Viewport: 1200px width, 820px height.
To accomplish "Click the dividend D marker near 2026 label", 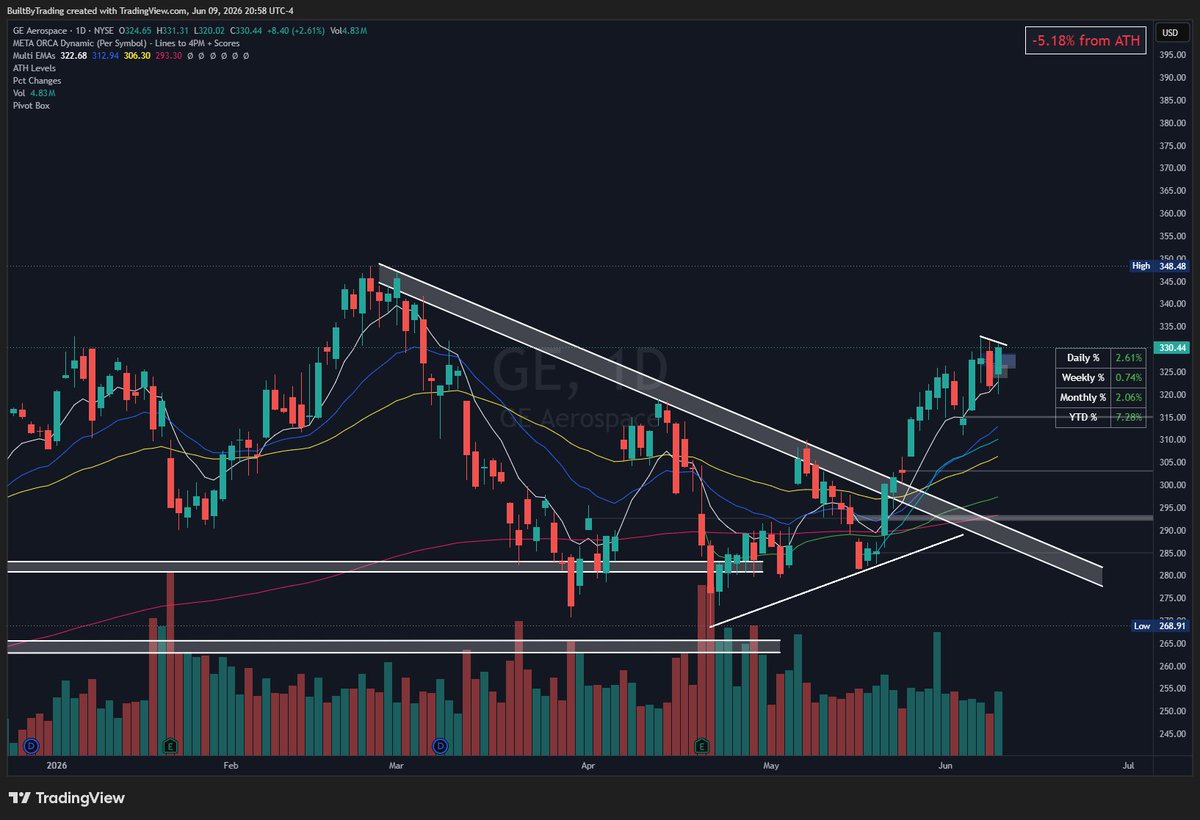I will pyautogui.click(x=31, y=746).
